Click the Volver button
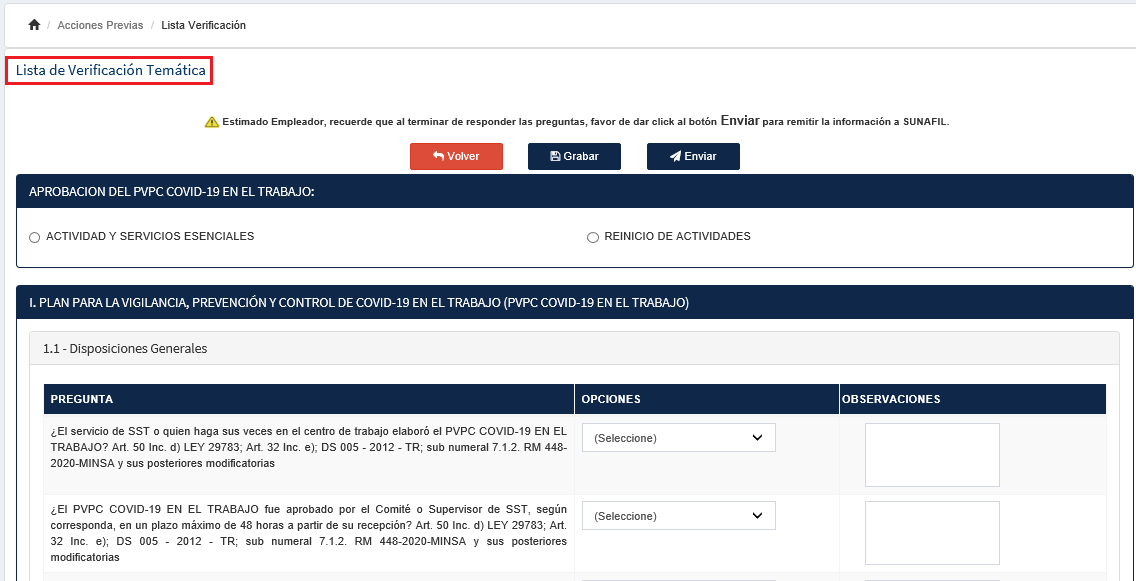 456,156
